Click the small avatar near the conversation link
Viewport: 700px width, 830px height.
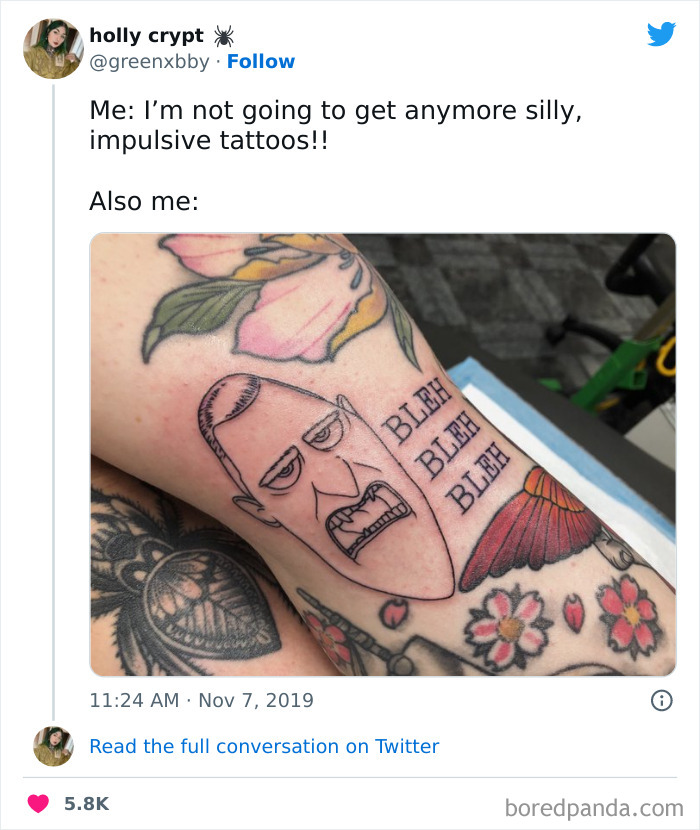53,746
